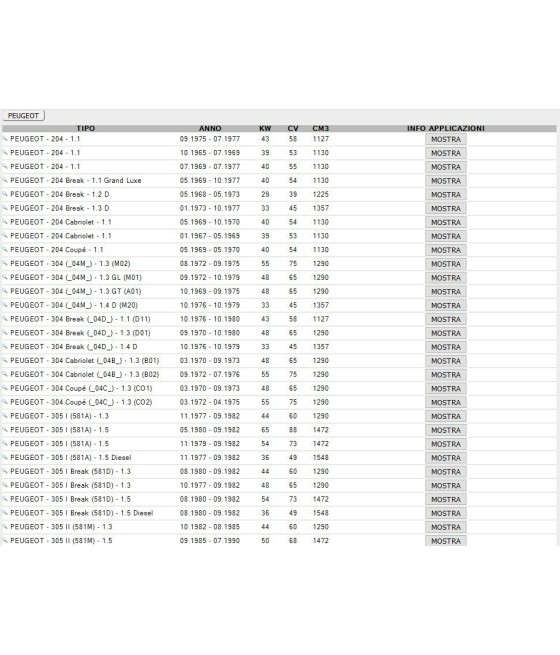
Task: Select PEUGEOT 304 Break 1.1 (D11) row
Action: 279,319
